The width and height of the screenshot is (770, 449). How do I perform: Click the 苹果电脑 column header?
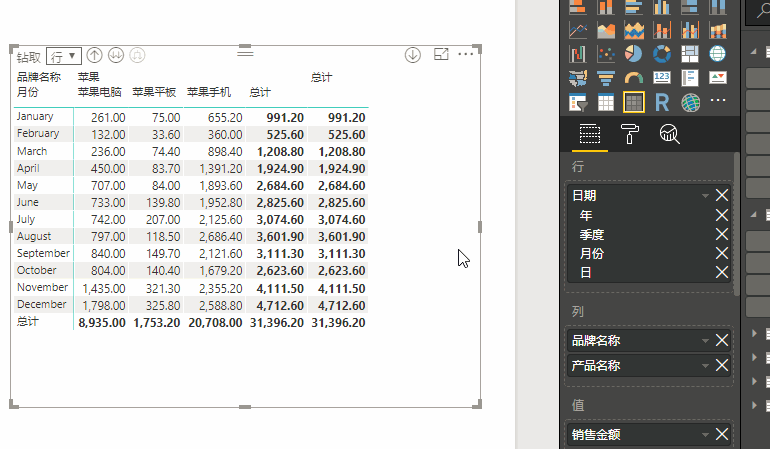coord(100,92)
